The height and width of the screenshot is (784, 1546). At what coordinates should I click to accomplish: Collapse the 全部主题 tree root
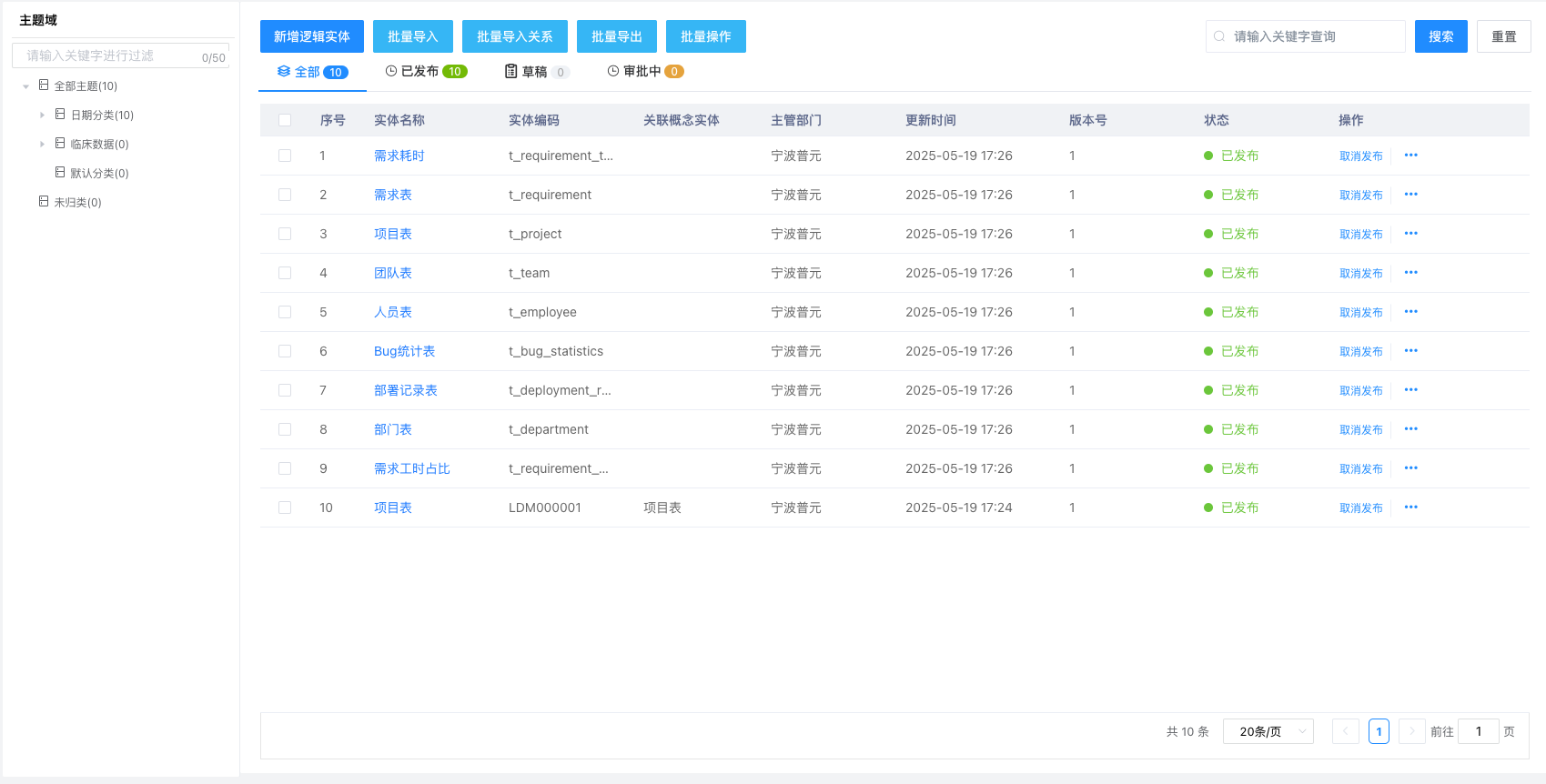tap(25, 86)
